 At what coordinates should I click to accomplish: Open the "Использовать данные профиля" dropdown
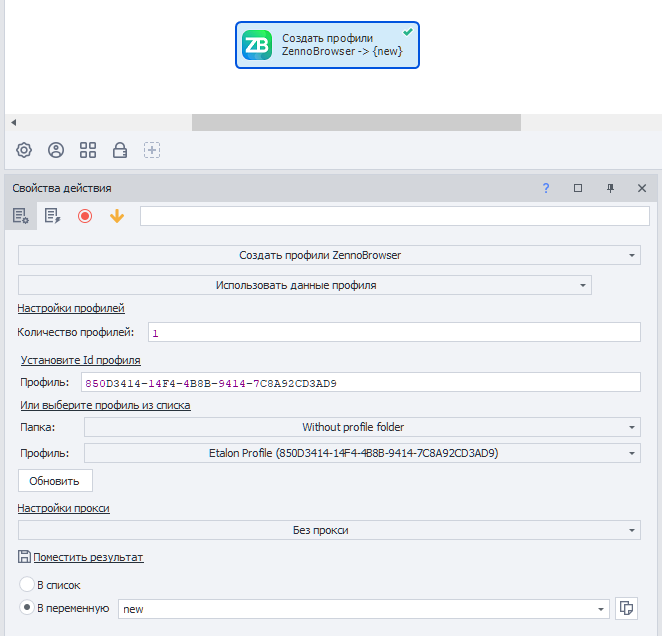(x=304, y=285)
